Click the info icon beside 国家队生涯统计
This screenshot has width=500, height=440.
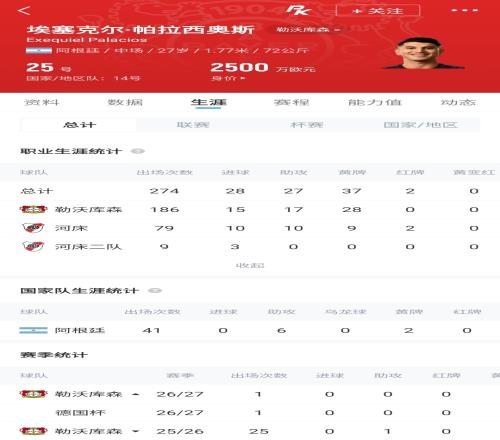pyautogui.click(x=155, y=291)
